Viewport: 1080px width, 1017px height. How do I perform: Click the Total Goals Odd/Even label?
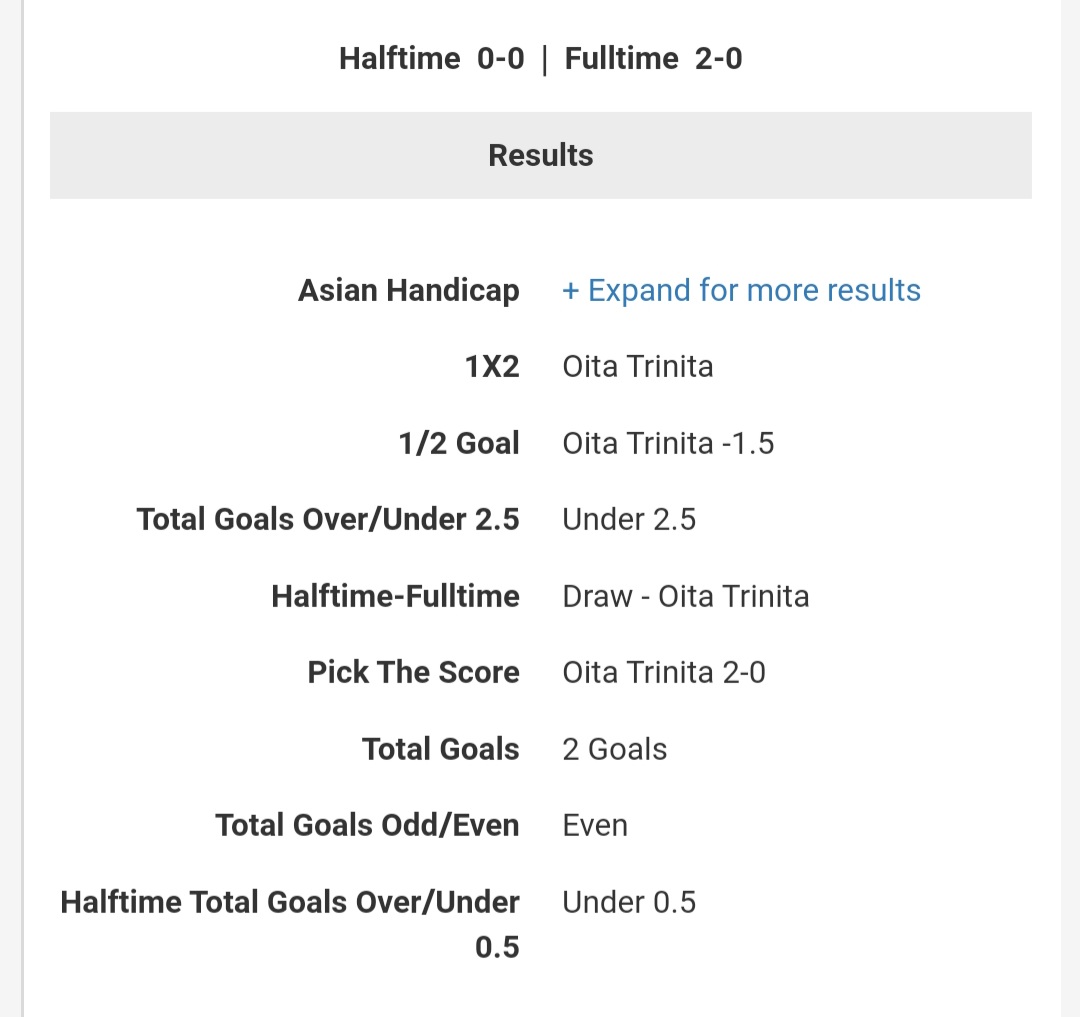tap(367, 826)
